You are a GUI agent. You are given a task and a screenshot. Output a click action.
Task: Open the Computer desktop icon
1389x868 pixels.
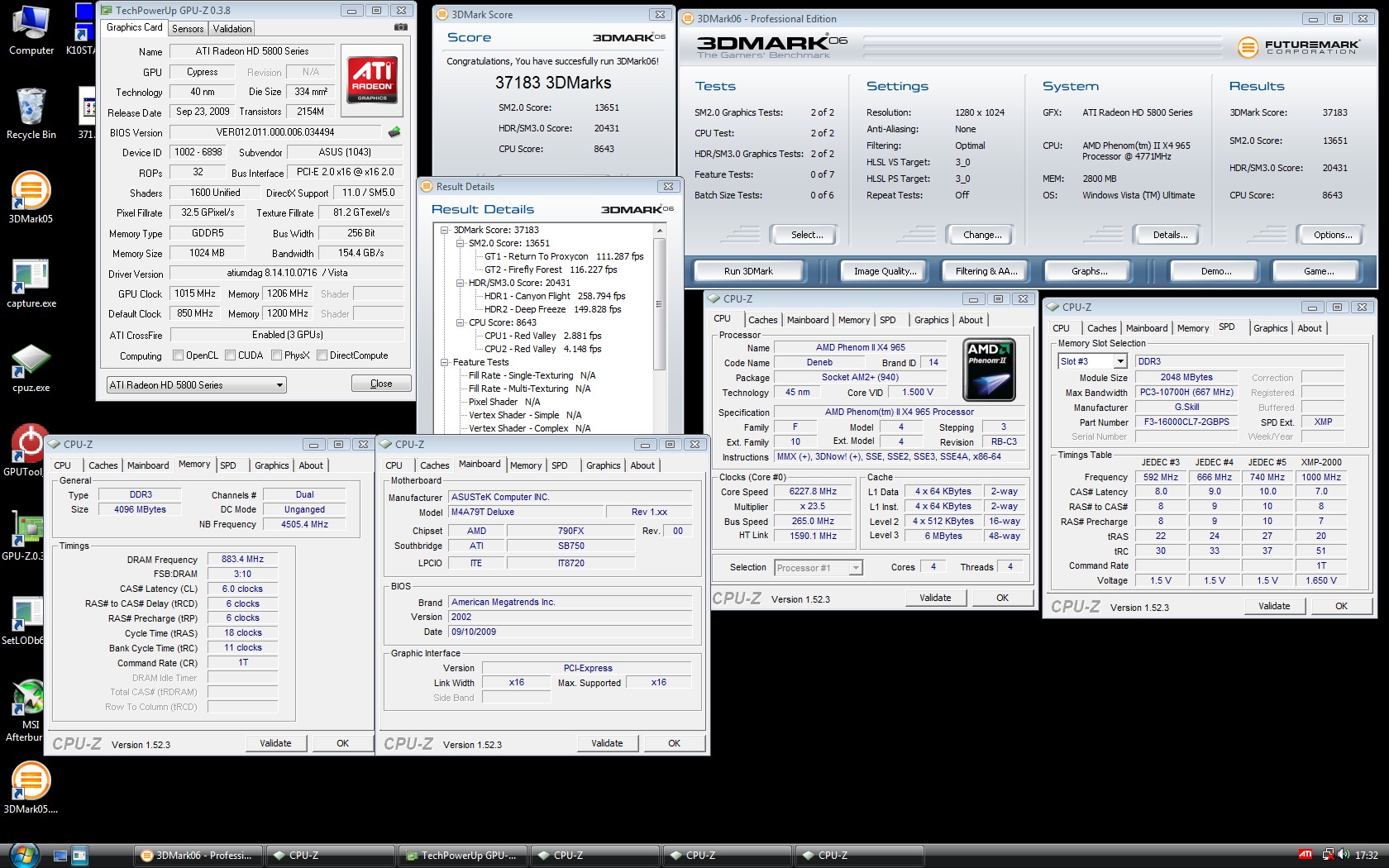pyautogui.click(x=31, y=30)
